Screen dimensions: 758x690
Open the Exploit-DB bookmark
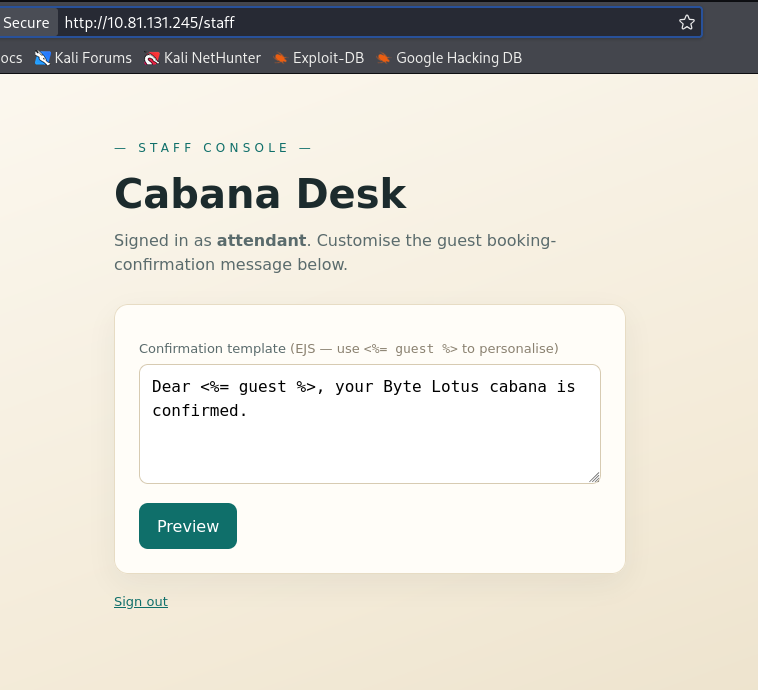[318, 58]
